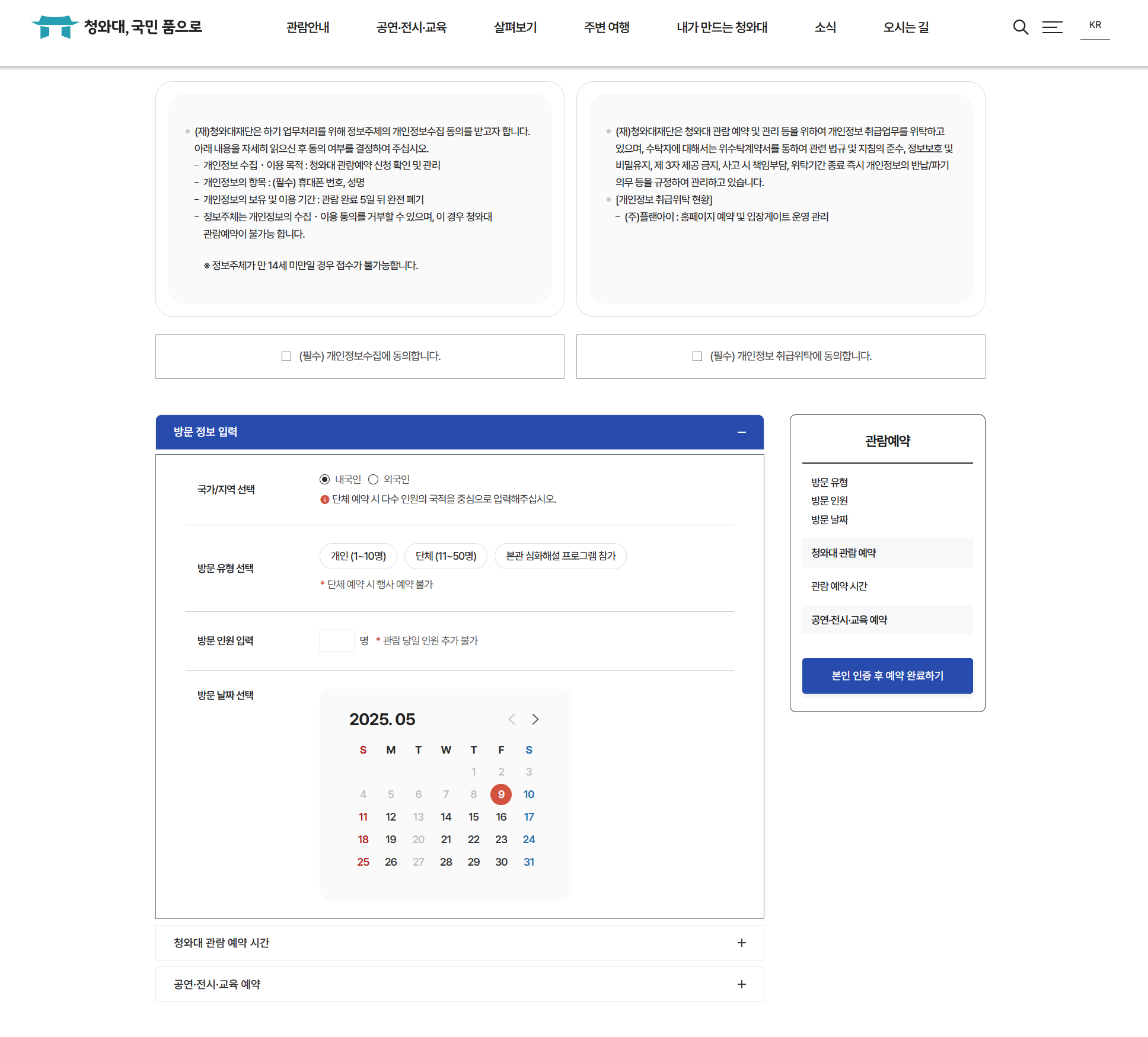Open the 관람안내 menu
Screen dimensions: 1148x1037
tap(307, 27)
